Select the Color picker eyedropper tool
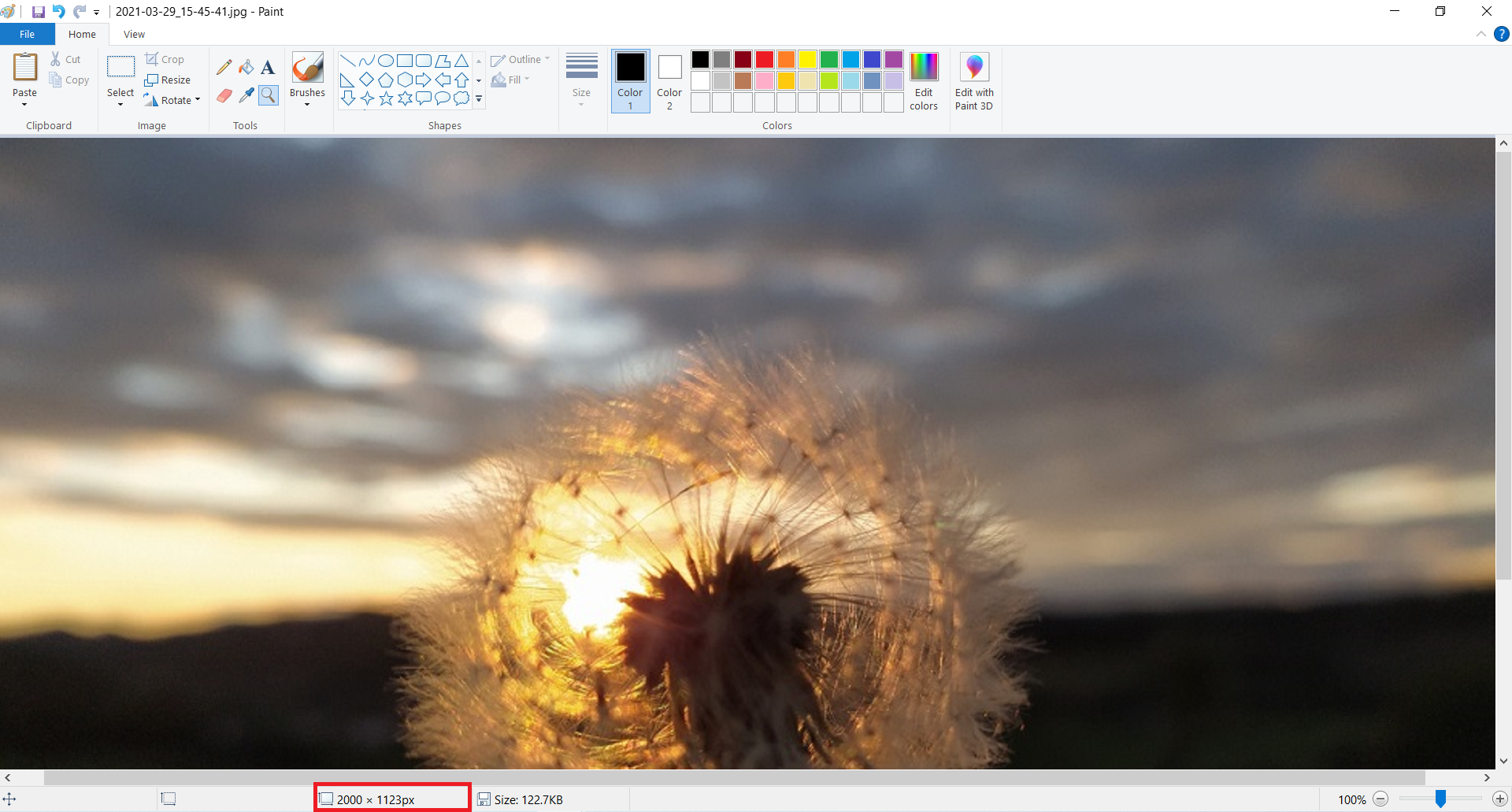This screenshot has height=812, width=1512. pos(246,95)
